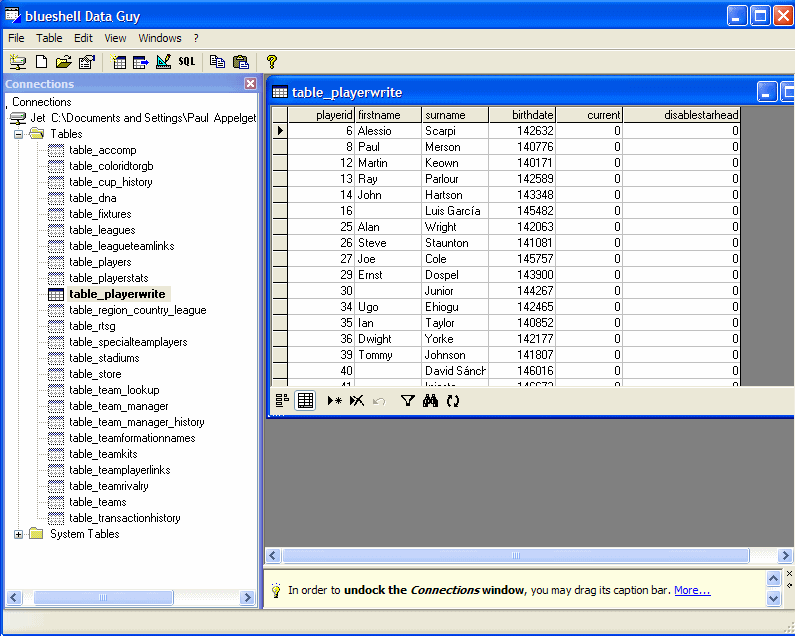Click the new connection toolbar icon
795x636 pixels.
pyautogui.click(x=17, y=62)
